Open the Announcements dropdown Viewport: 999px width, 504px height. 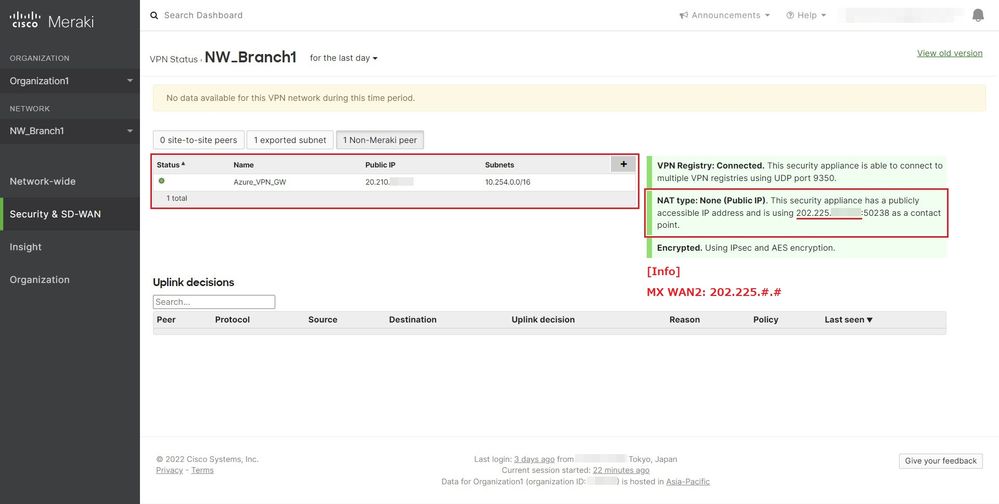725,16
